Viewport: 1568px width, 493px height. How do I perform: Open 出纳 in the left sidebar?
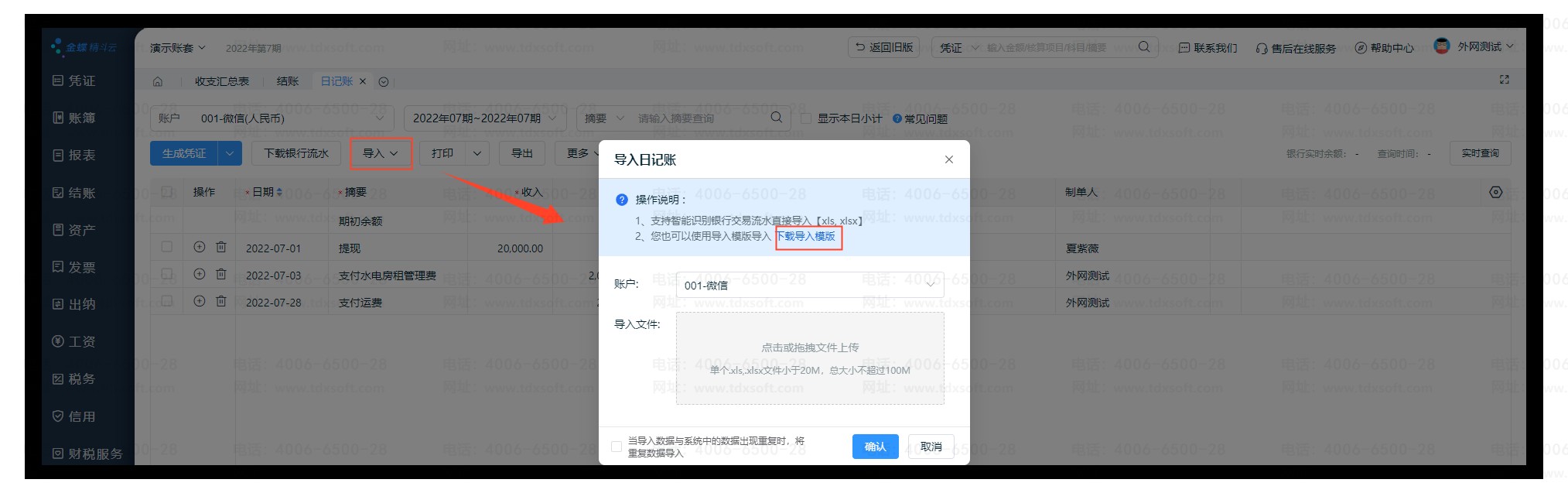point(74,304)
